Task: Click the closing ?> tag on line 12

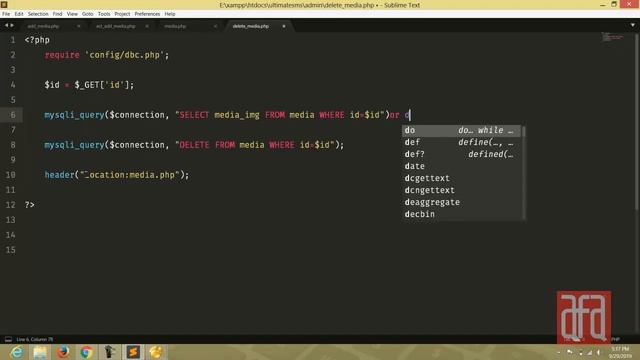Action: tap(29, 205)
